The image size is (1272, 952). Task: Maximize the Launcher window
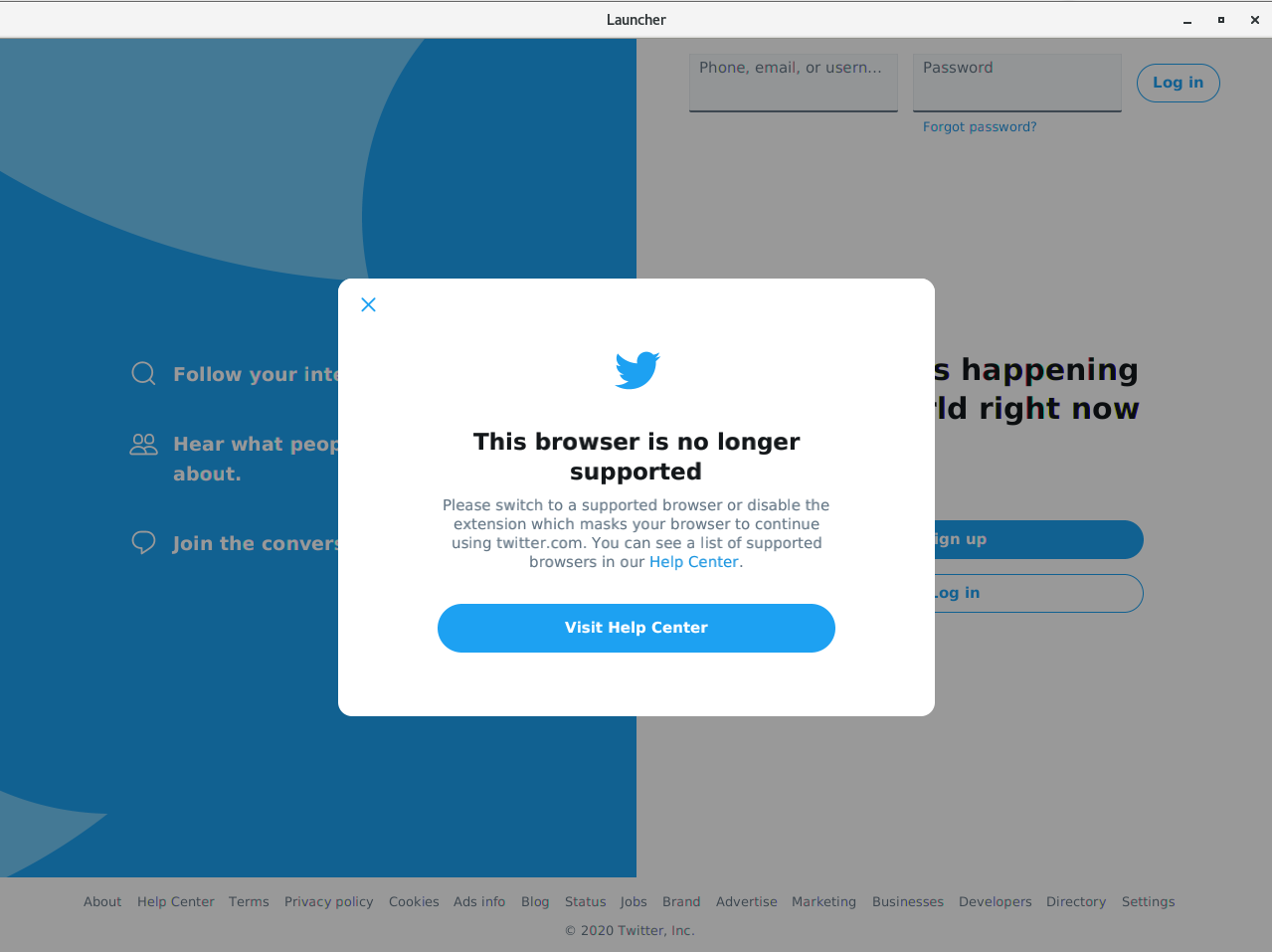tap(1221, 20)
